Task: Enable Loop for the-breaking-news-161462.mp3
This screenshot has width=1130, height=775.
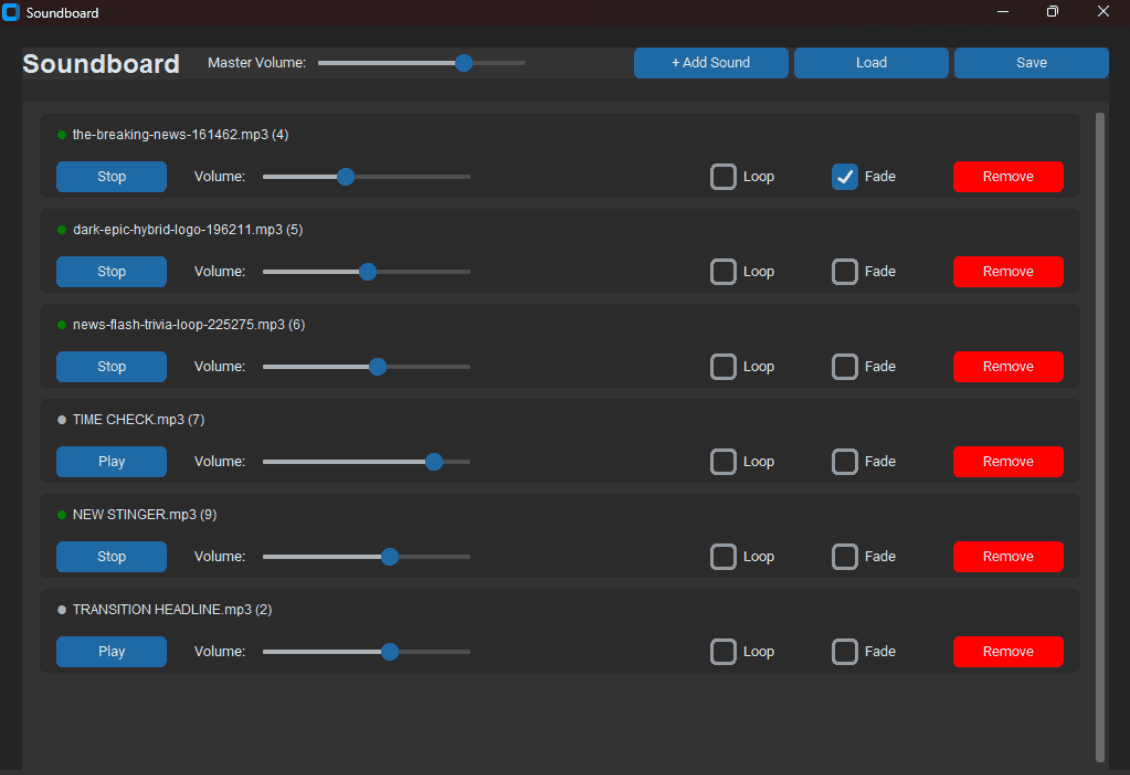Action: tap(723, 177)
